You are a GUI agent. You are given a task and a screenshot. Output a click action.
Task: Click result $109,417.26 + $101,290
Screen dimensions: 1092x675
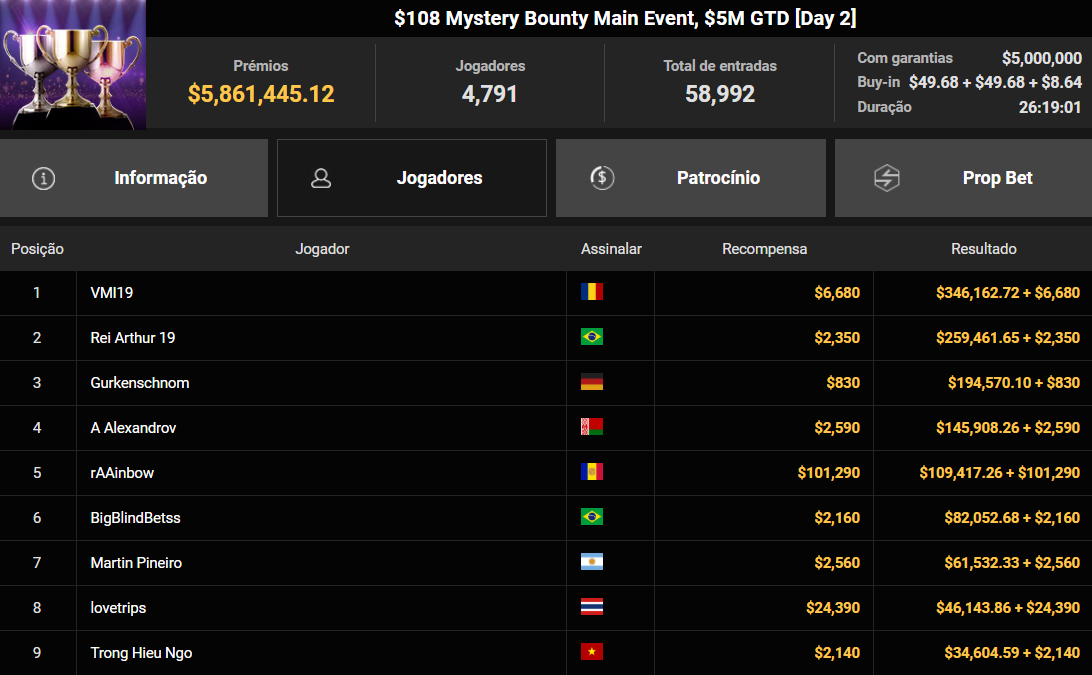(x=999, y=473)
